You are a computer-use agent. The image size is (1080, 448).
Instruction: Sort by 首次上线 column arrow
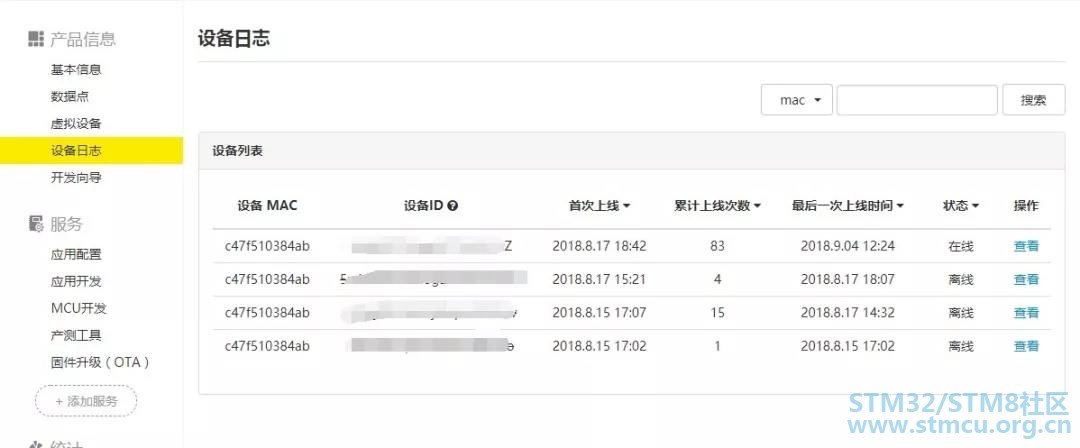627,206
